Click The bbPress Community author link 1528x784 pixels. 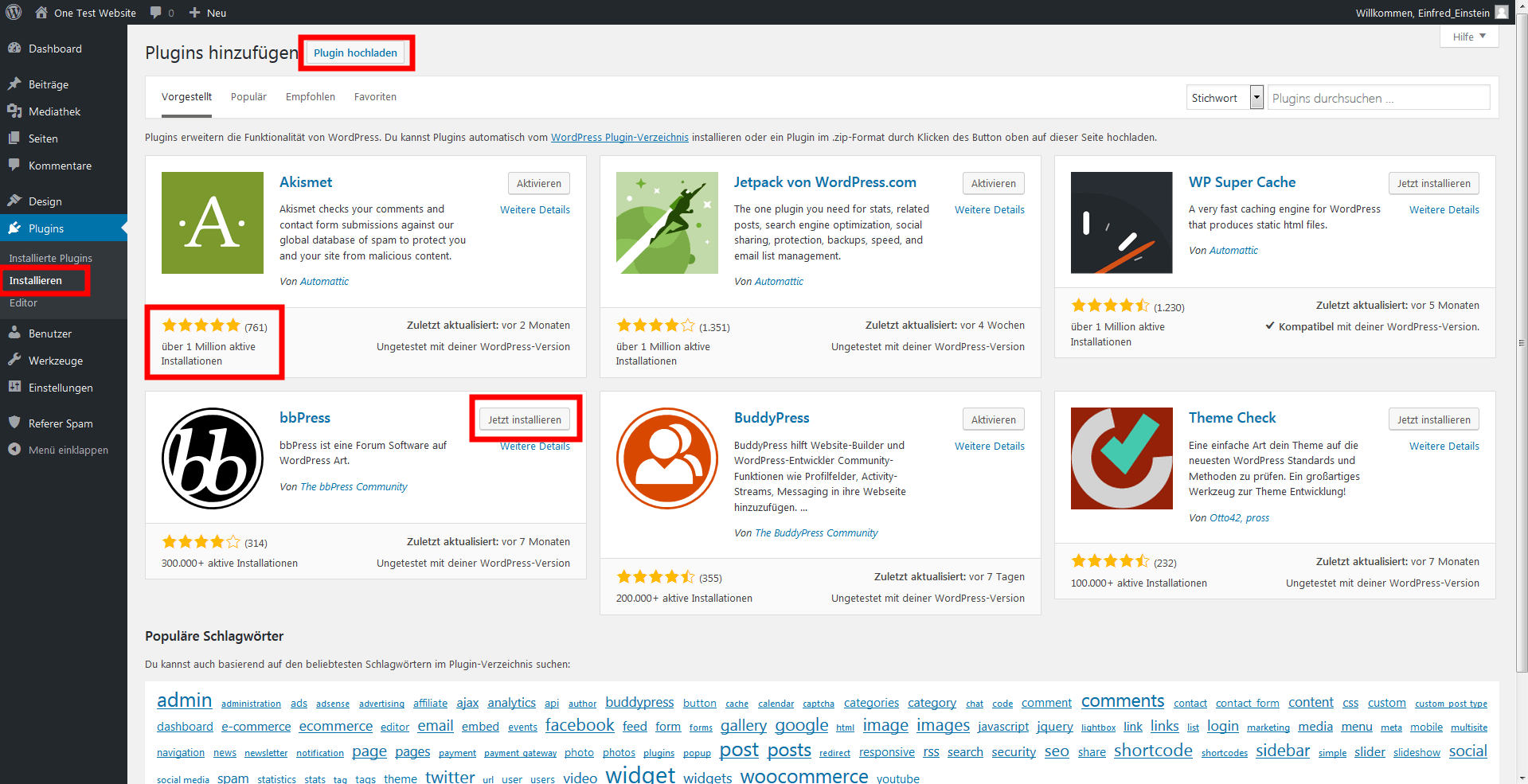click(x=354, y=487)
